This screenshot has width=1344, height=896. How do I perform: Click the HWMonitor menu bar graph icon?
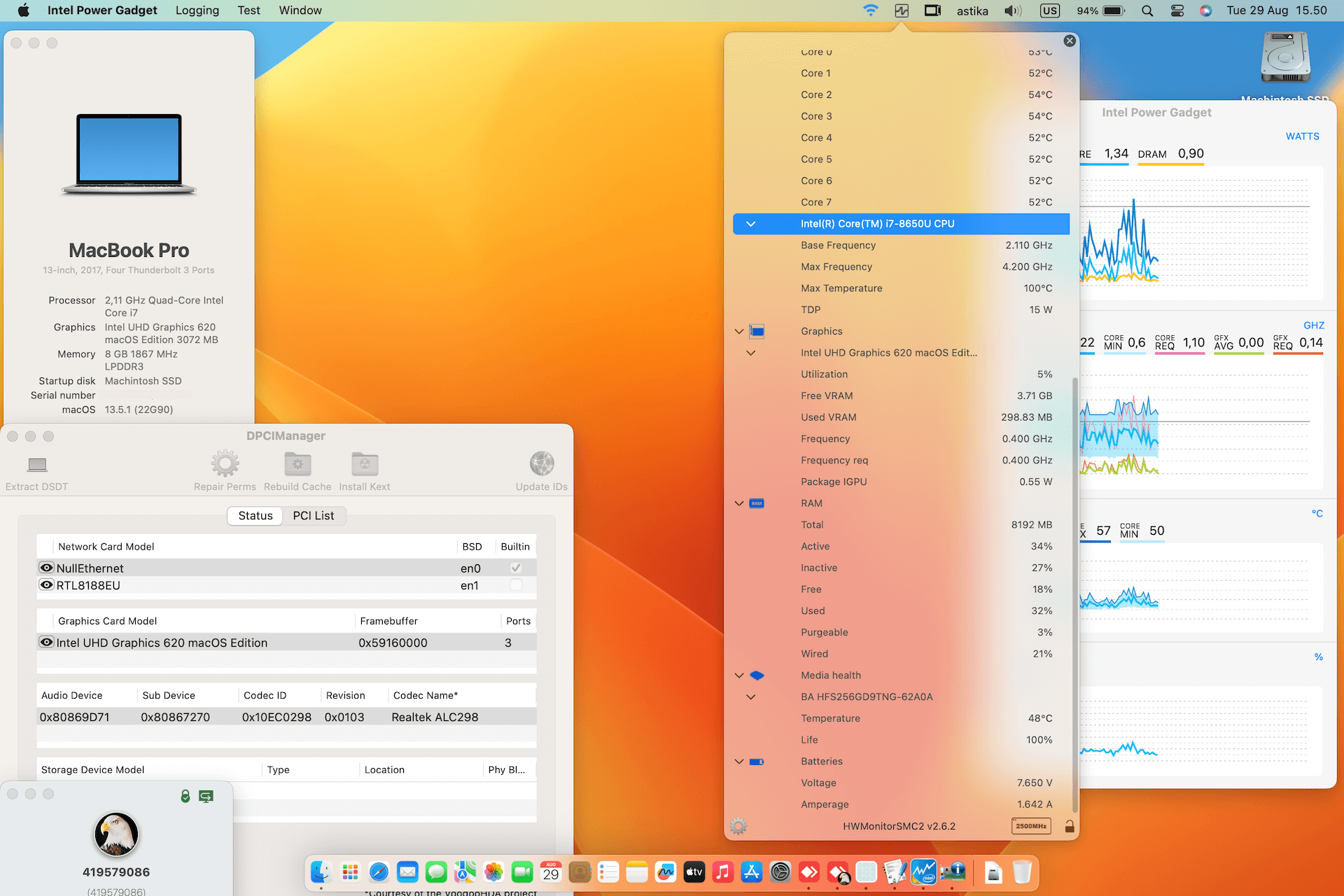click(902, 10)
